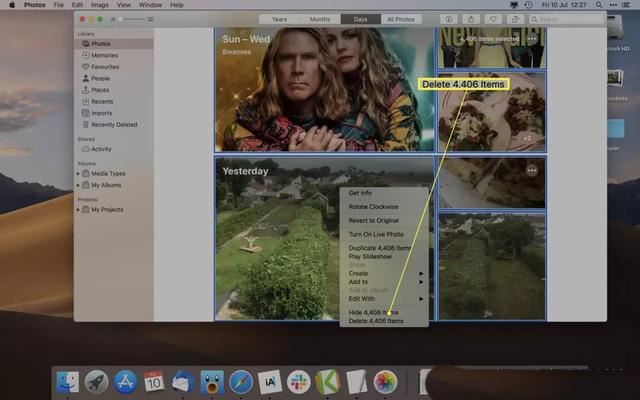Viewport: 640px width, 400px height.
Task: Open the People album in sidebar
Action: [101, 77]
